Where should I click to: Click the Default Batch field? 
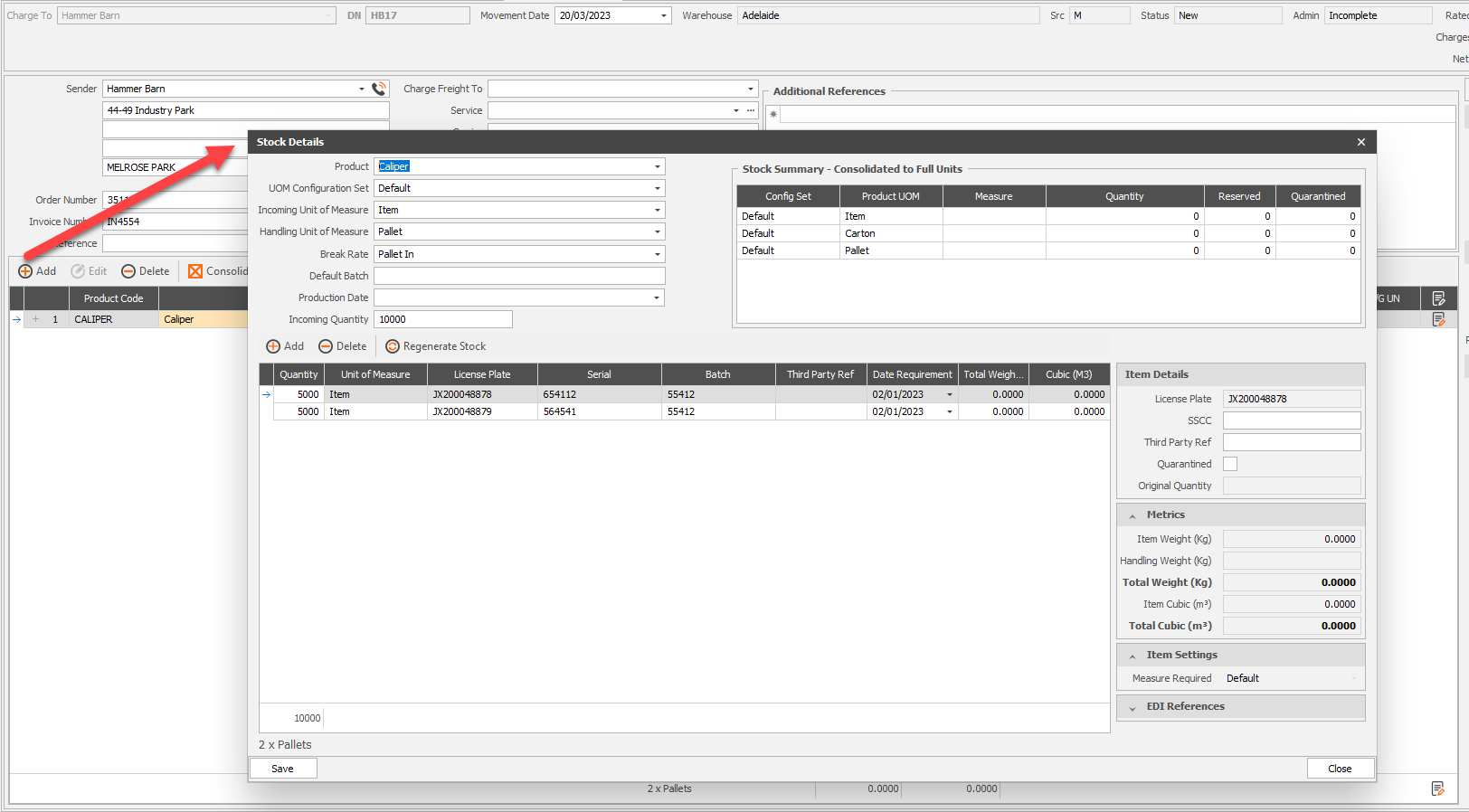519,276
